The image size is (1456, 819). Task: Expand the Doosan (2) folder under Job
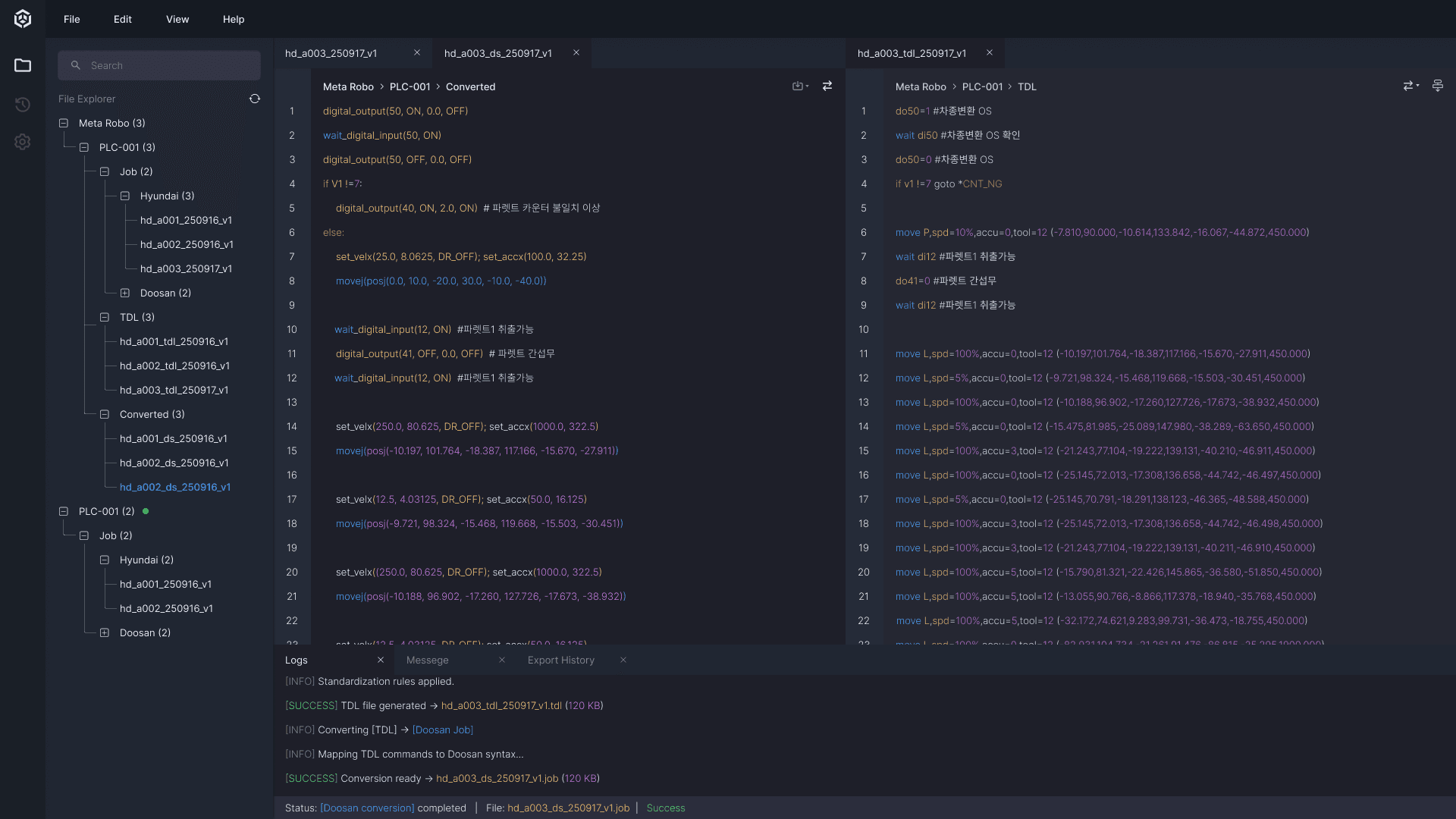pos(125,293)
